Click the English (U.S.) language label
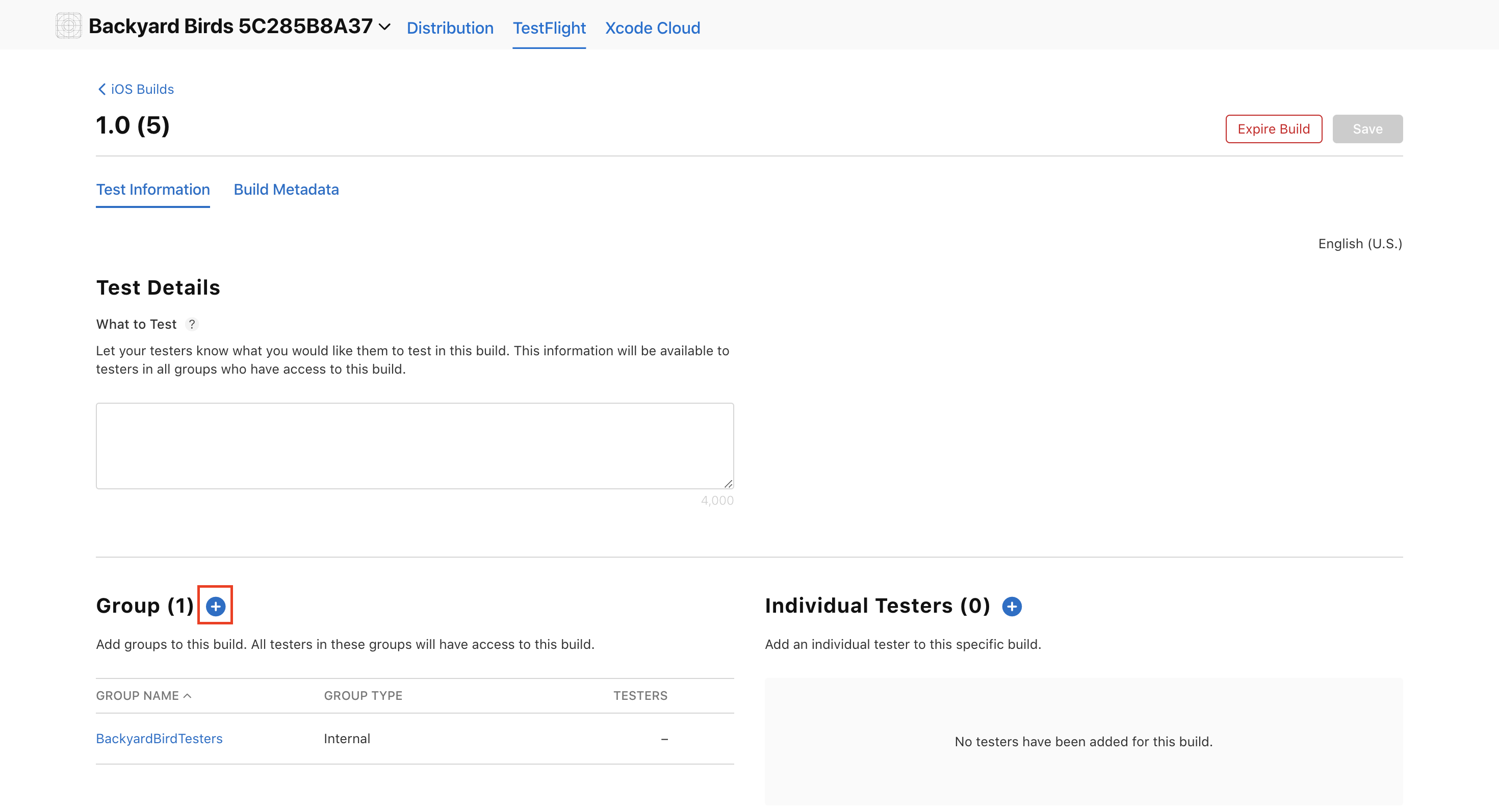Screen dimensions: 1499x812 pos(1360,244)
